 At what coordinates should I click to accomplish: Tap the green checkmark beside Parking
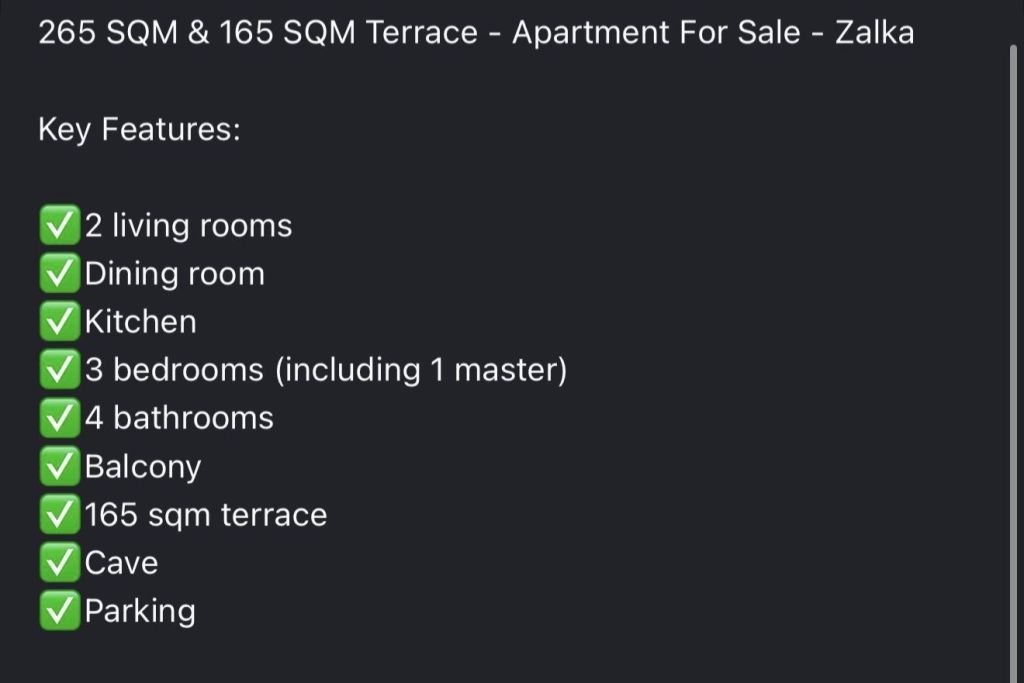pyautogui.click(x=59, y=610)
